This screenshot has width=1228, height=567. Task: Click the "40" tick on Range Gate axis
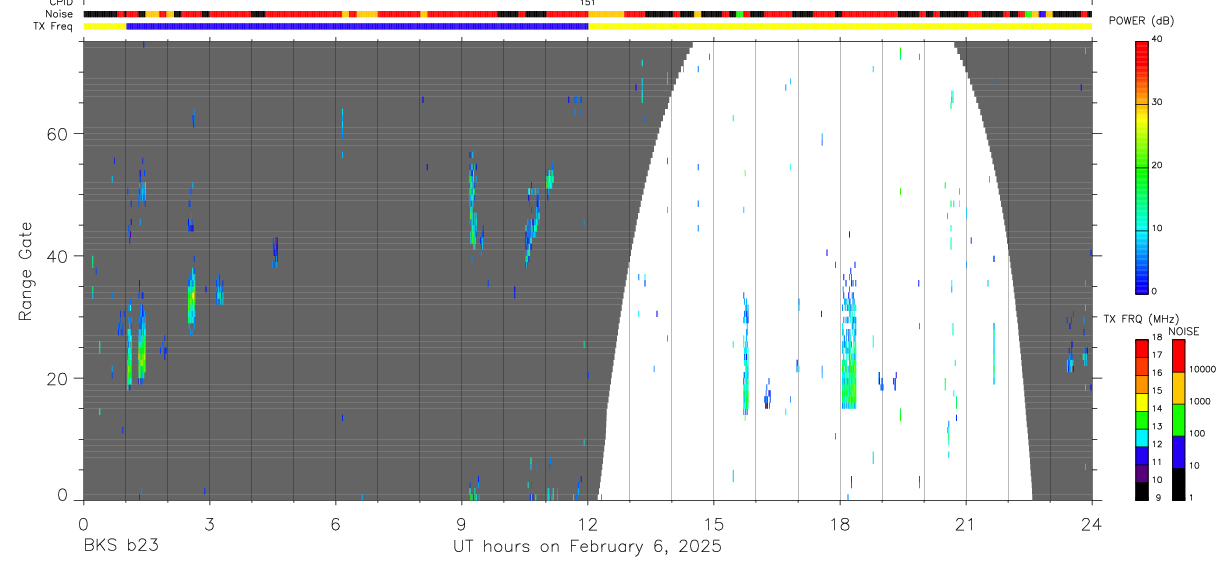(58, 256)
